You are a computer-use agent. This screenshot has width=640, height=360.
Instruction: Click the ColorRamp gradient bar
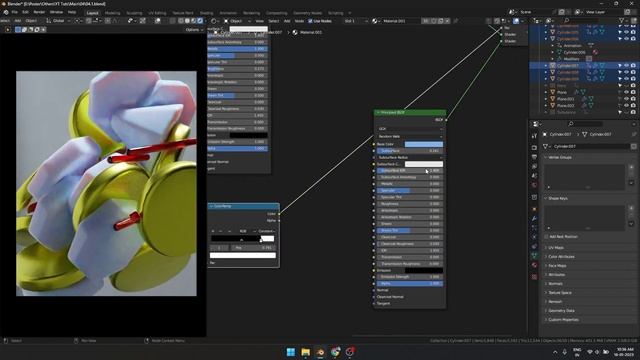click(242, 238)
